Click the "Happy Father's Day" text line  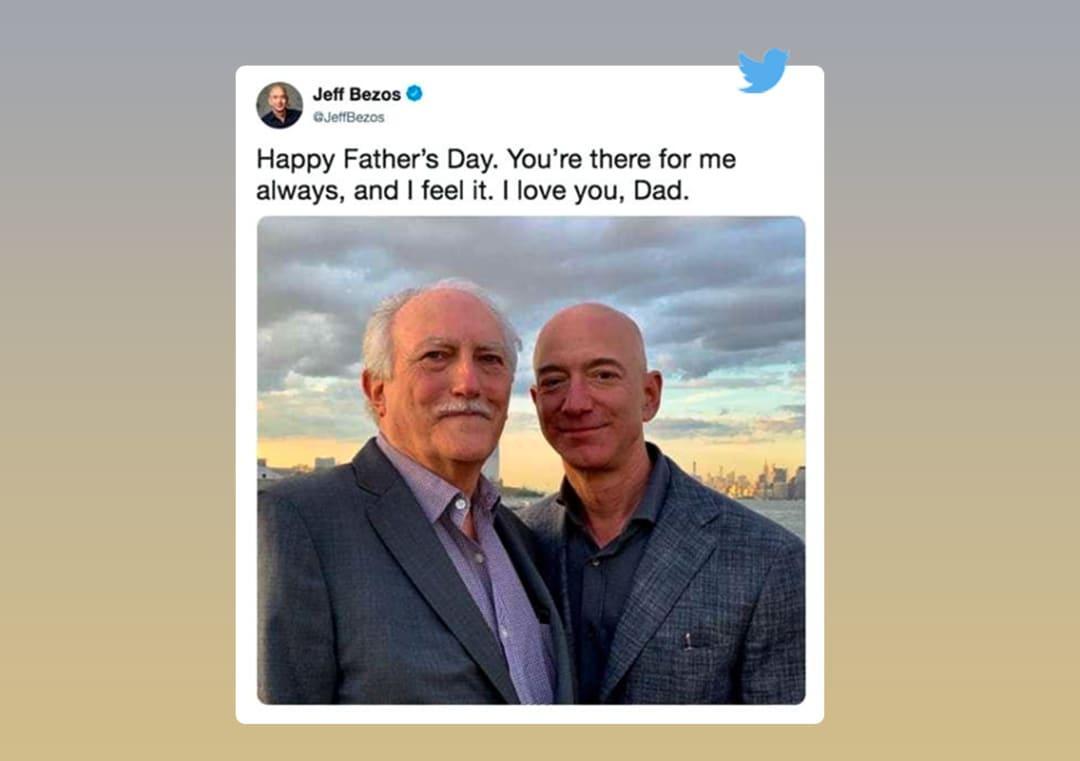coord(380,159)
